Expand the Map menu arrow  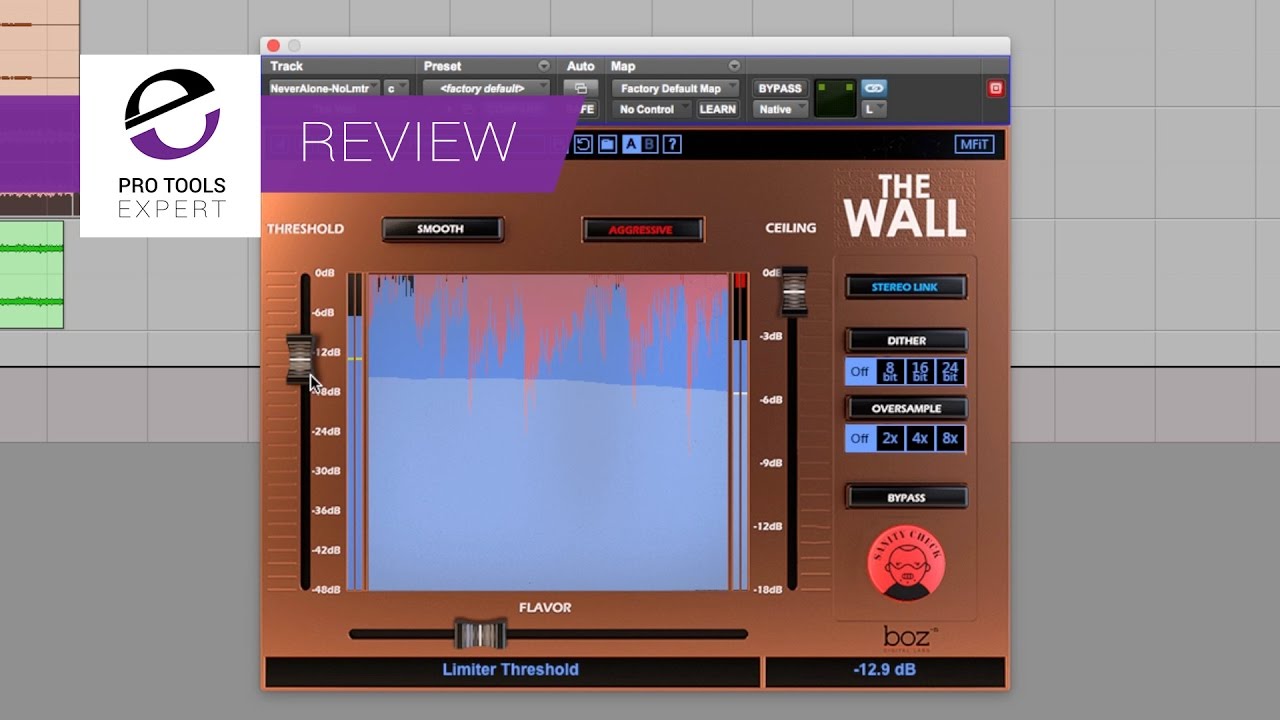[x=734, y=66]
